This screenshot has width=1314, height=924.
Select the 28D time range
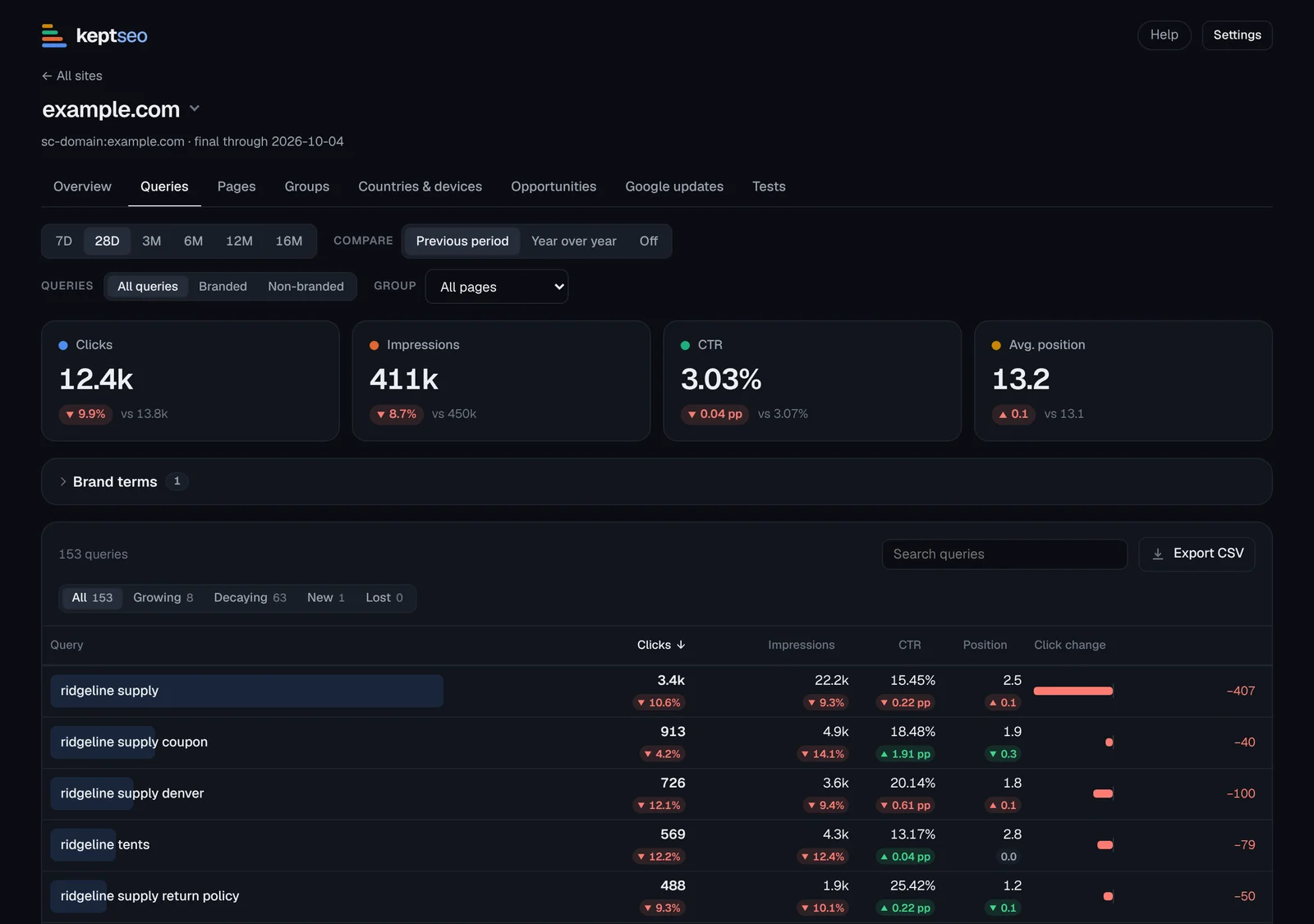click(107, 241)
